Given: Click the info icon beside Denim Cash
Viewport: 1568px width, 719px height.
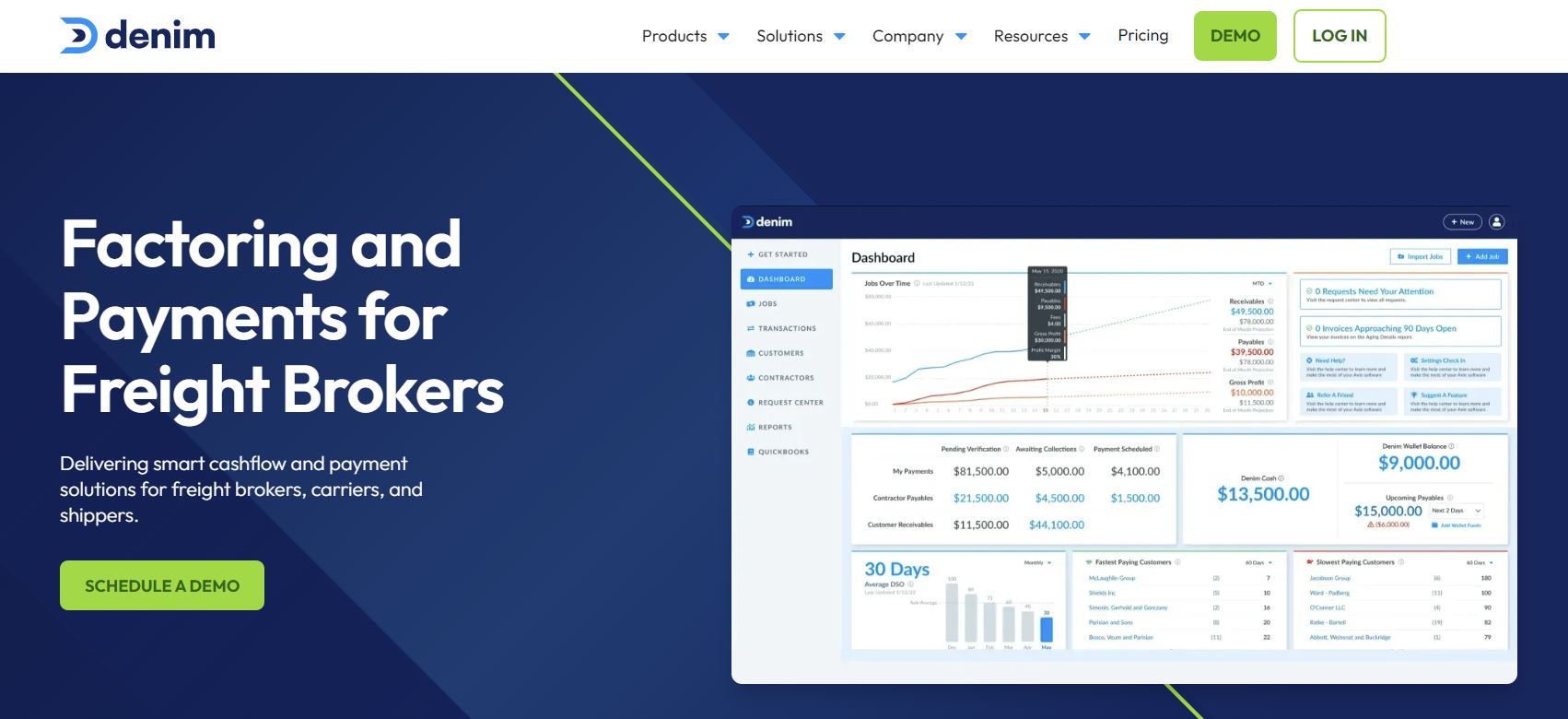Looking at the screenshot, I should [x=1281, y=478].
